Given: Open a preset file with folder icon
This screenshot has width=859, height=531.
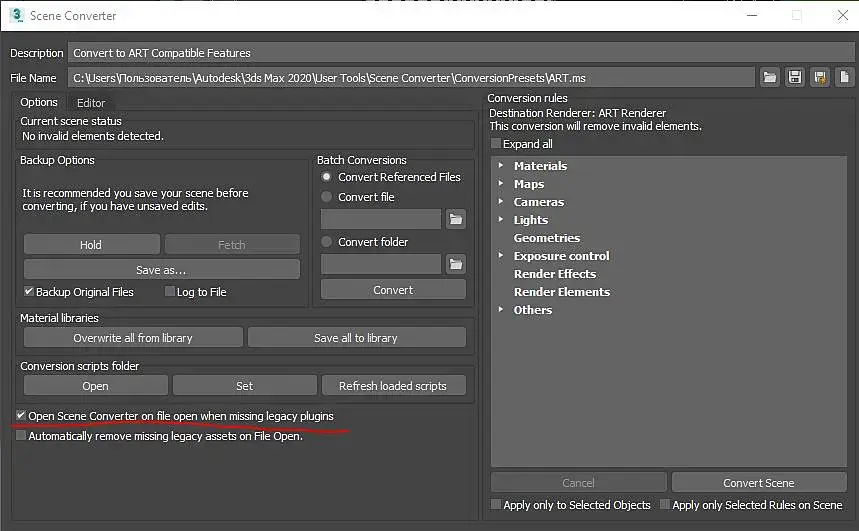Looking at the screenshot, I should [770, 77].
